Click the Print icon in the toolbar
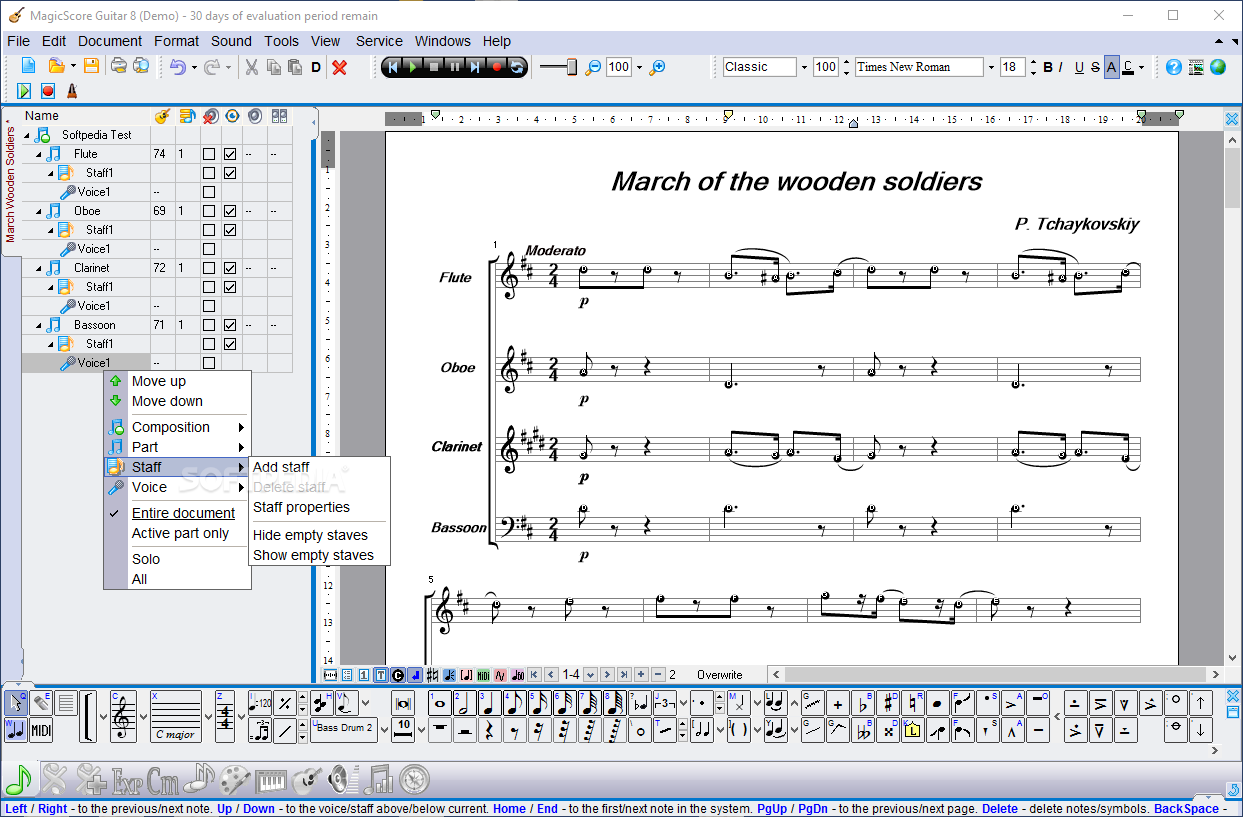The height and width of the screenshot is (817, 1243). [119, 67]
